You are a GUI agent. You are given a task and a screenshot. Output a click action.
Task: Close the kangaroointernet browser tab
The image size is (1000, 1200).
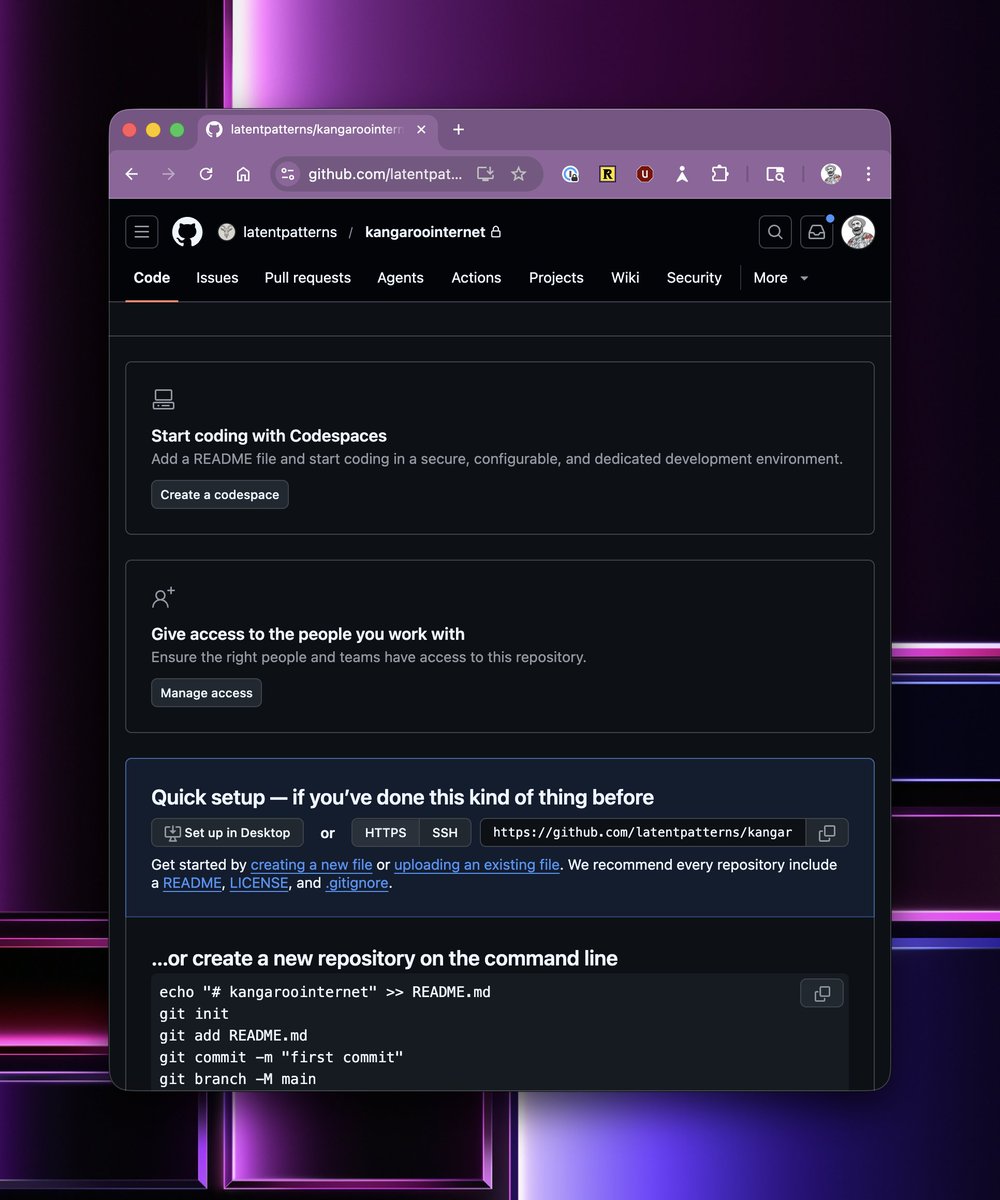421,130
